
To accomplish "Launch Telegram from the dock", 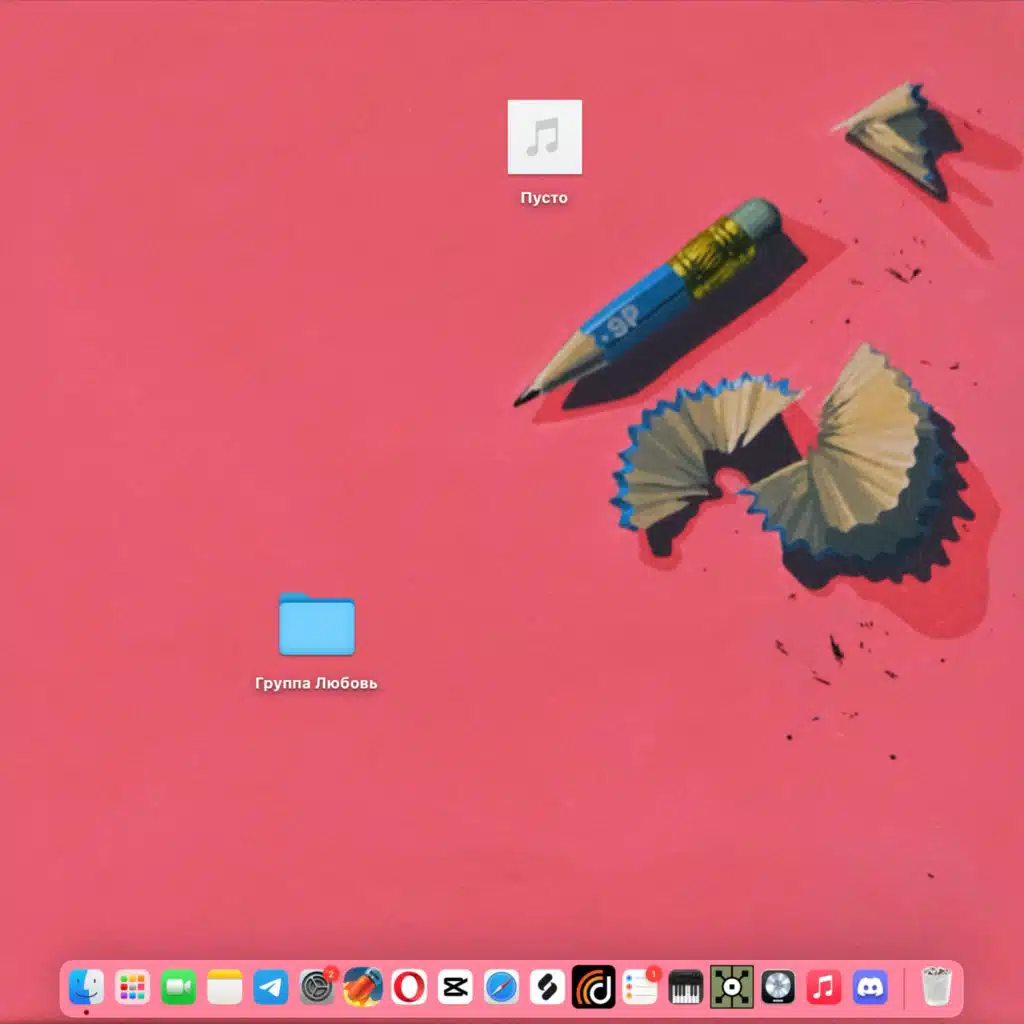I will tap(270, 987).
